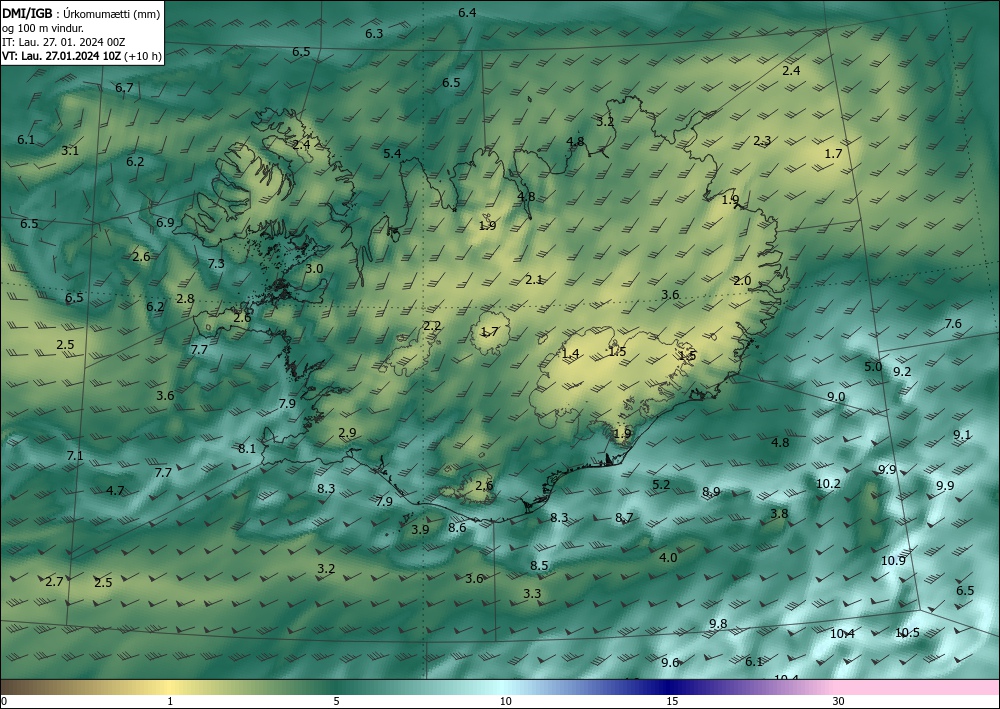Select the 7.3 value label

coord(216,263)
